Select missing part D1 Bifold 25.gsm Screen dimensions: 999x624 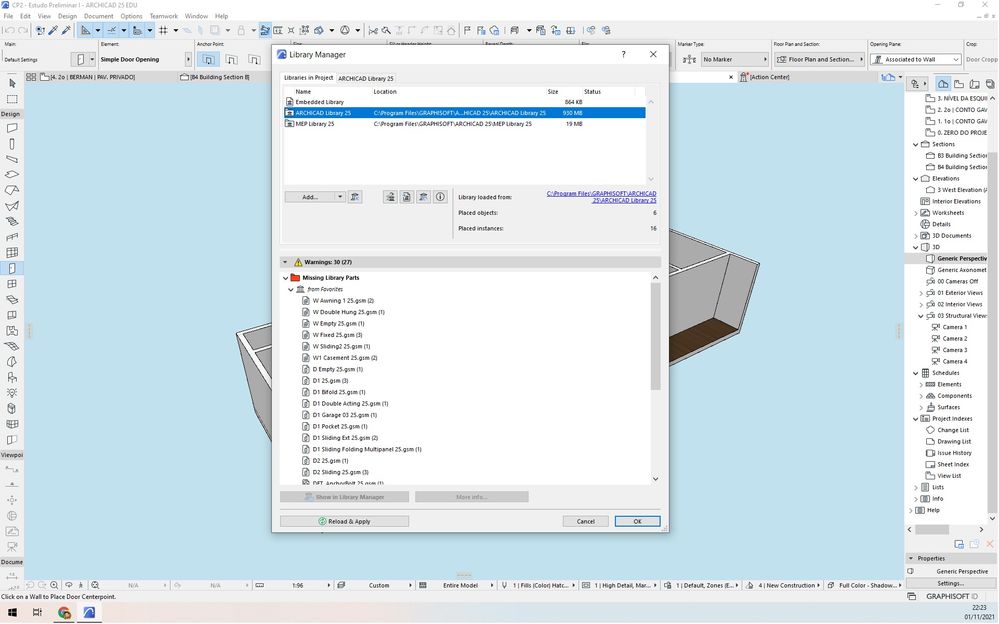click(x=338, y=392)
